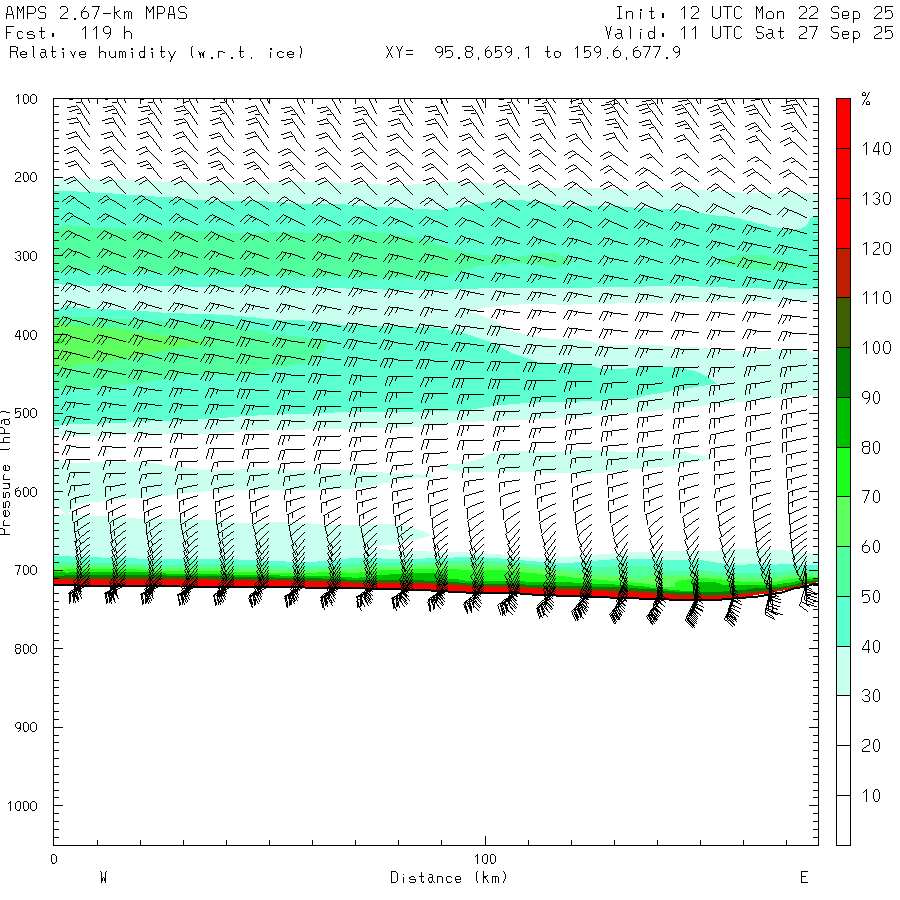Click the colorbar label "40"
Screen dimensions: 900x900
[871, 647]
